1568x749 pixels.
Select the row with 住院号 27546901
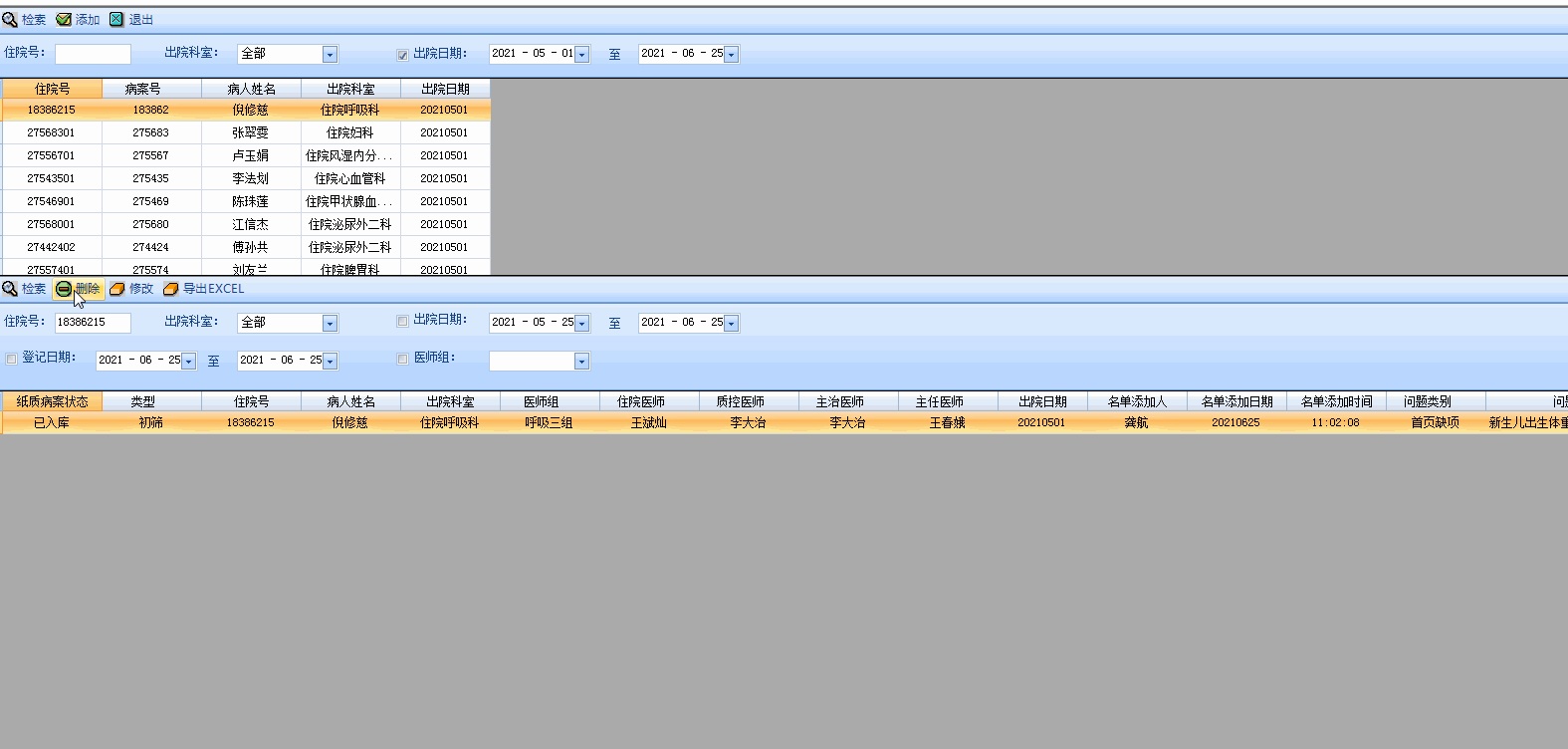pos(246,201)
